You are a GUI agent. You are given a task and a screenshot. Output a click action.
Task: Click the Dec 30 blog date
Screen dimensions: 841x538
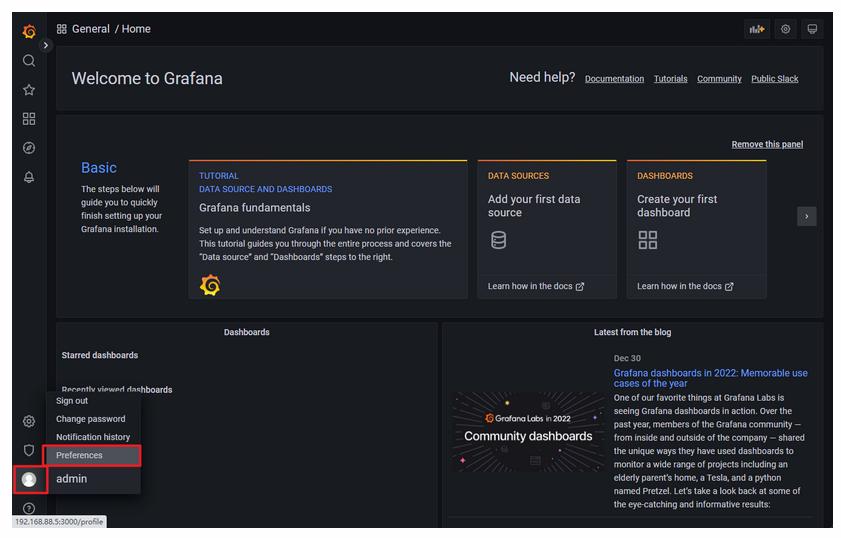click(627, 358)
